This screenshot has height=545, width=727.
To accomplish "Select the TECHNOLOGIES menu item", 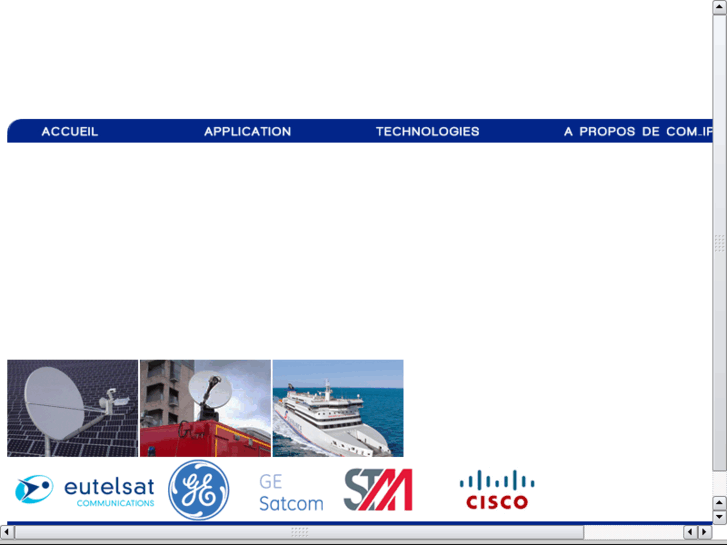I will click(x=427, y=132).
